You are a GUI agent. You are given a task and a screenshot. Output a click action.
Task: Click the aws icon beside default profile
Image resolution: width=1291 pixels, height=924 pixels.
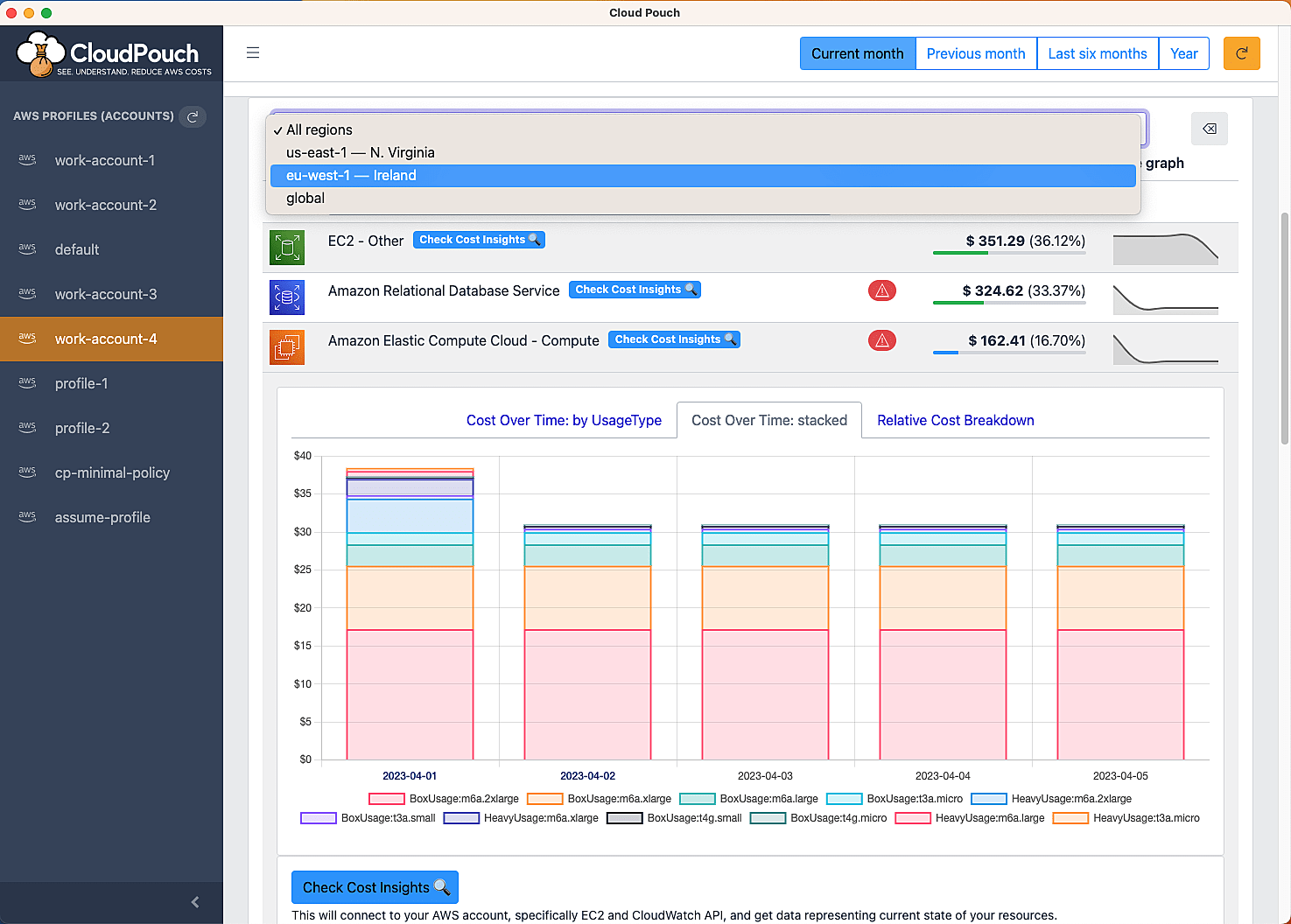click(x=27, y=249)
